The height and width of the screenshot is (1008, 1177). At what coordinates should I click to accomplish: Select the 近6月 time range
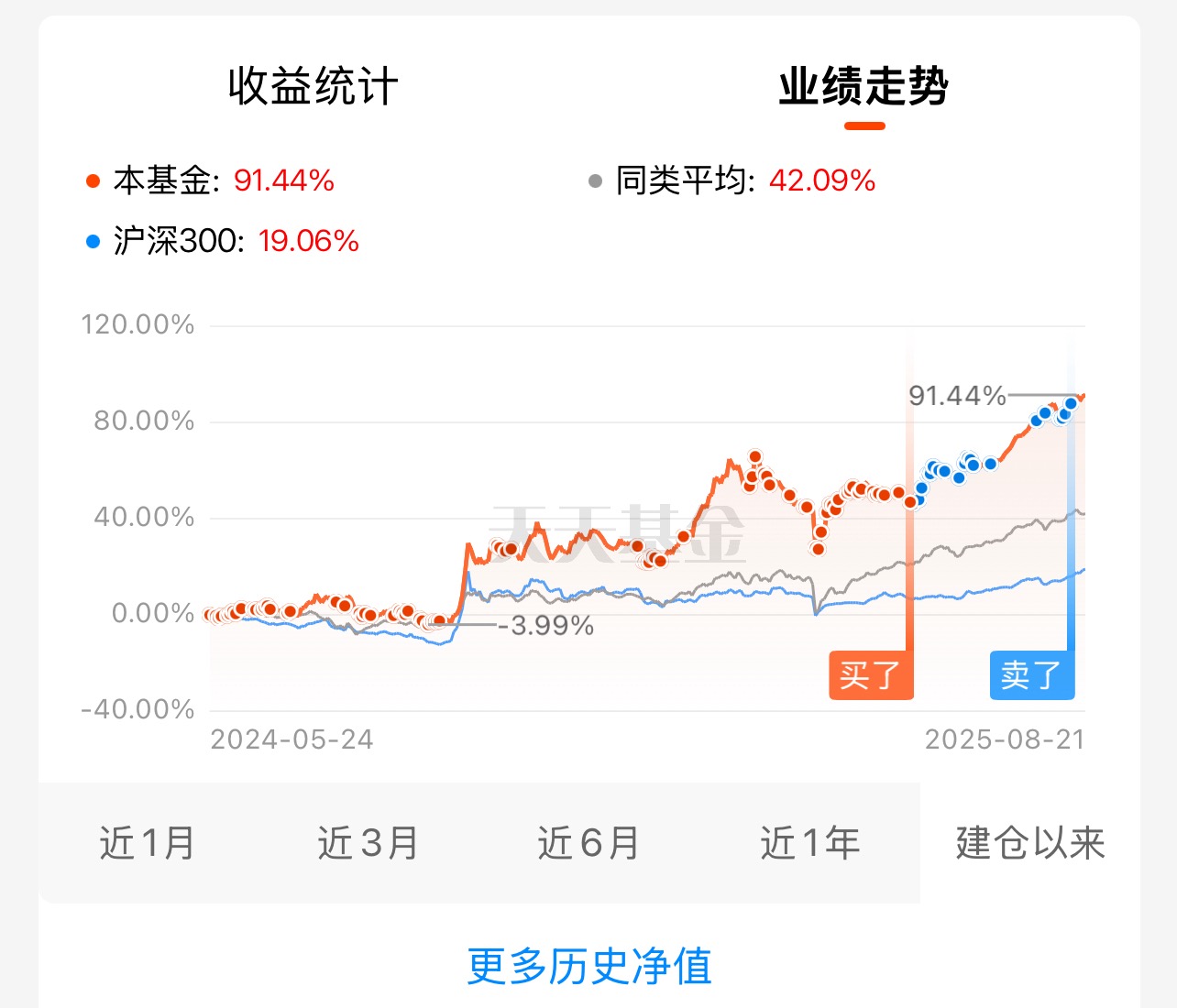coord(588,843)
